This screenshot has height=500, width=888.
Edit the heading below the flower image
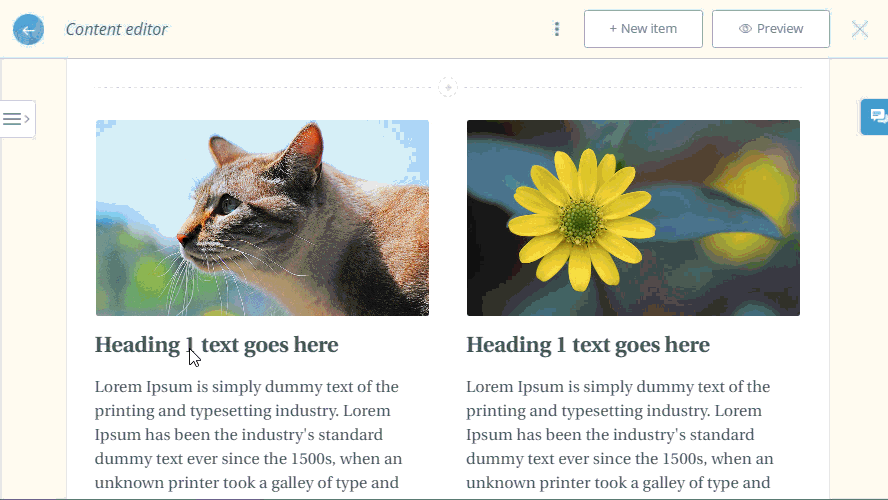(x=588, y=345)
